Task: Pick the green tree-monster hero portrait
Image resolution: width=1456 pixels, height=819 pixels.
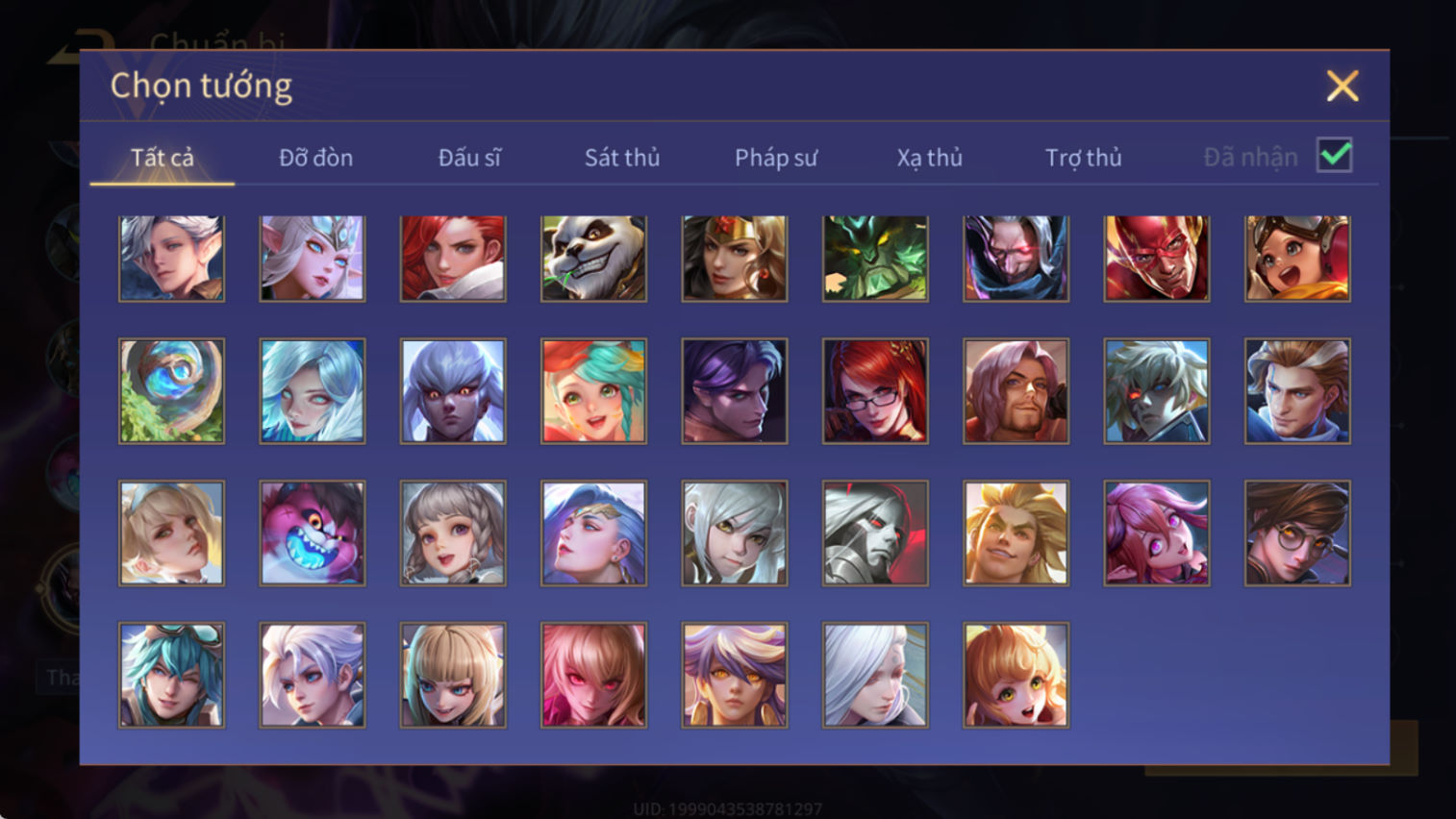Action: pyautogui.click(x=875, y=259)
